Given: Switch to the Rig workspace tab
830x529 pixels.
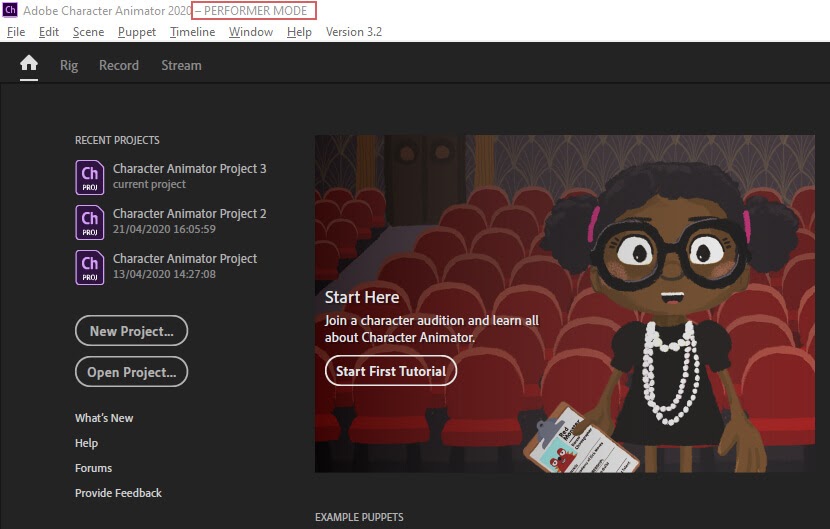Looking at the screenshot, I should (x=69, y=65).
